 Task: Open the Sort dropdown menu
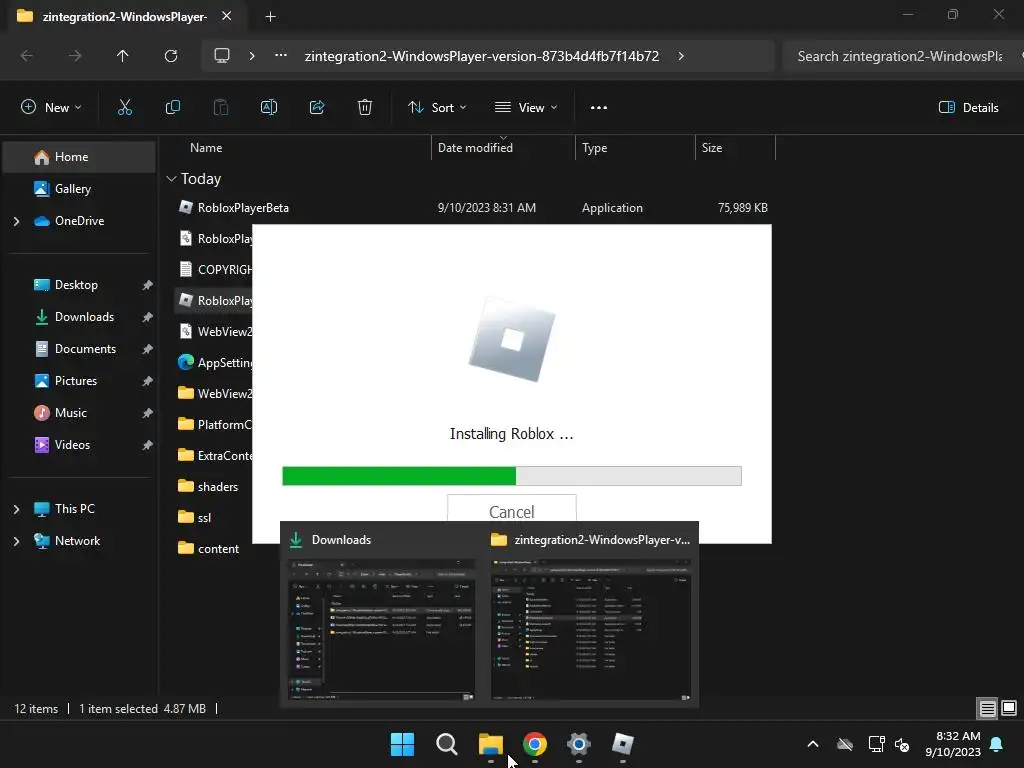[437, 108]
